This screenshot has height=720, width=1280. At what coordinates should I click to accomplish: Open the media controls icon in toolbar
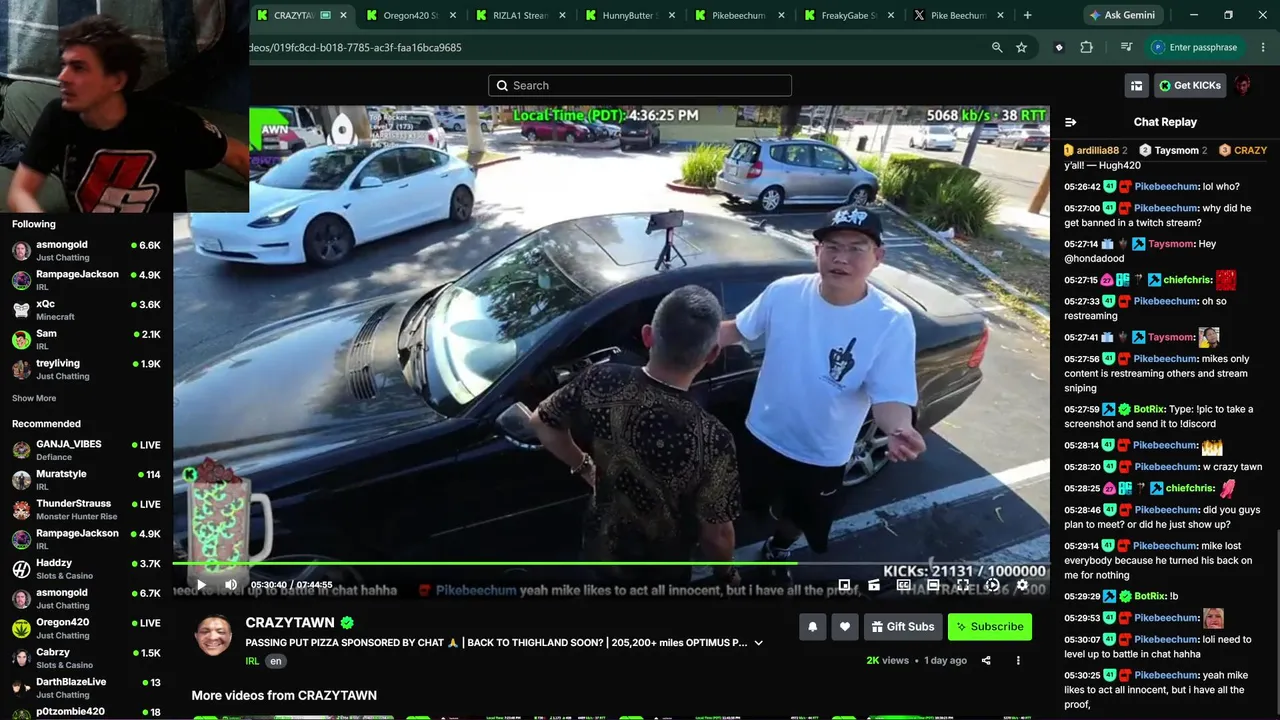1126,47
